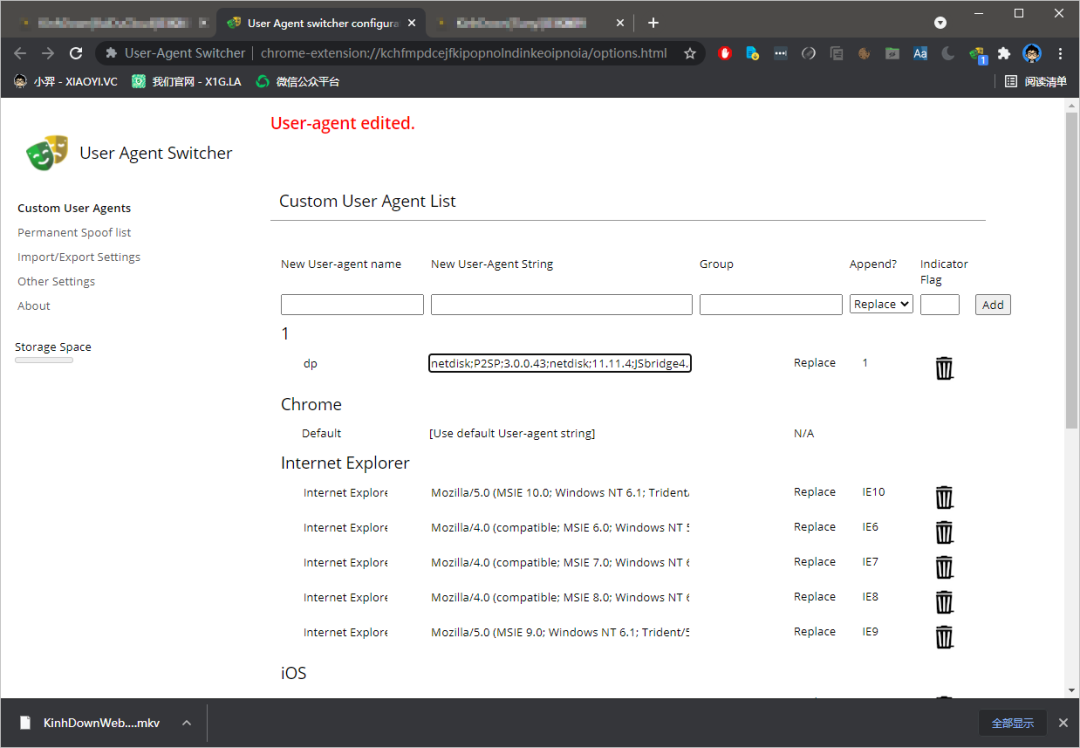This screenshot has width=1080, height=748.
Task: Delete the IE6 user agent entry
Action: [944, 532]
